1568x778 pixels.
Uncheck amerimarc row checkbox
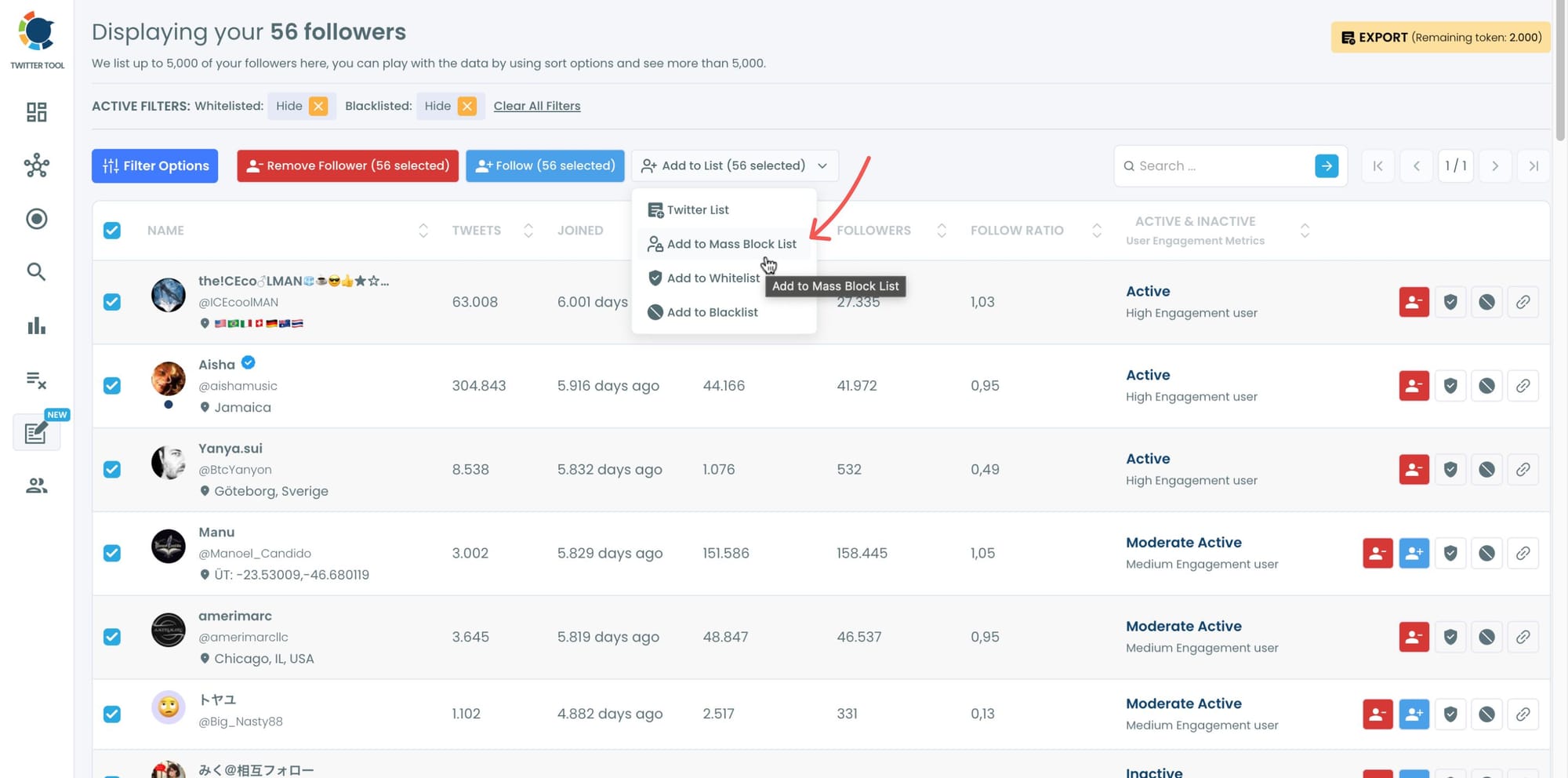pos(112,637)
